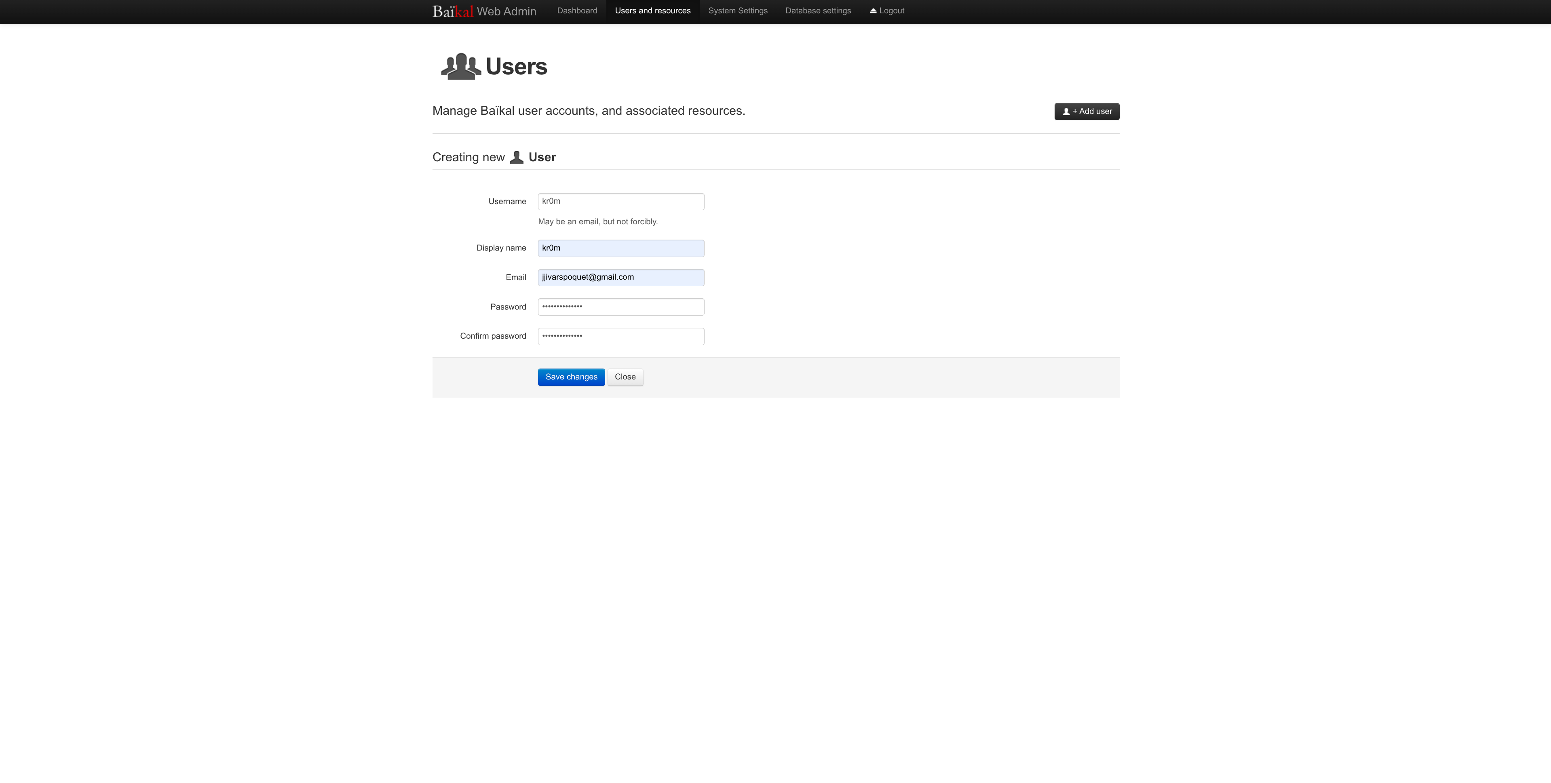Screen dimensions: 1551x784
Task: Click the user silhouette icon beside User
Action: click(517, 158)
